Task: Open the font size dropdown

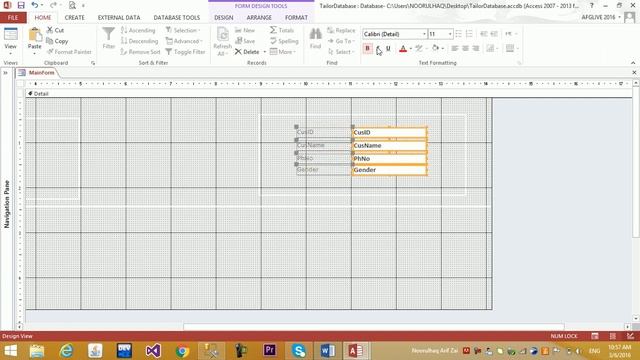Action: 450,34
